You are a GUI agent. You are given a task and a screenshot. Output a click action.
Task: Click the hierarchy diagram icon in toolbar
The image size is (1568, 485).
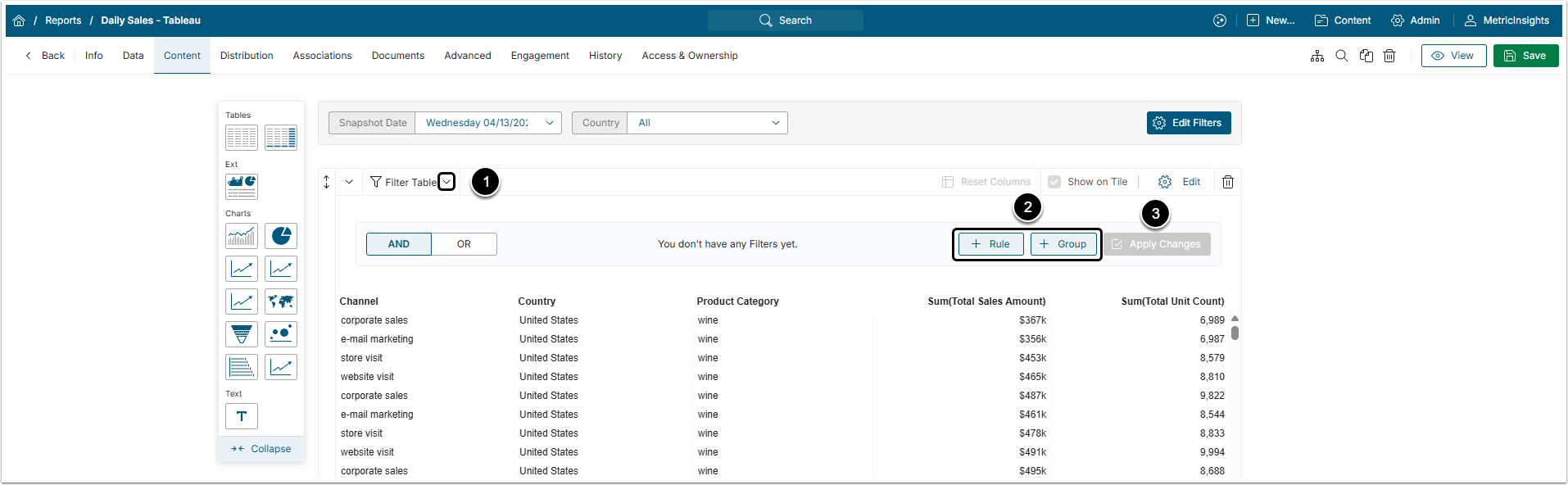(1317, 56)
